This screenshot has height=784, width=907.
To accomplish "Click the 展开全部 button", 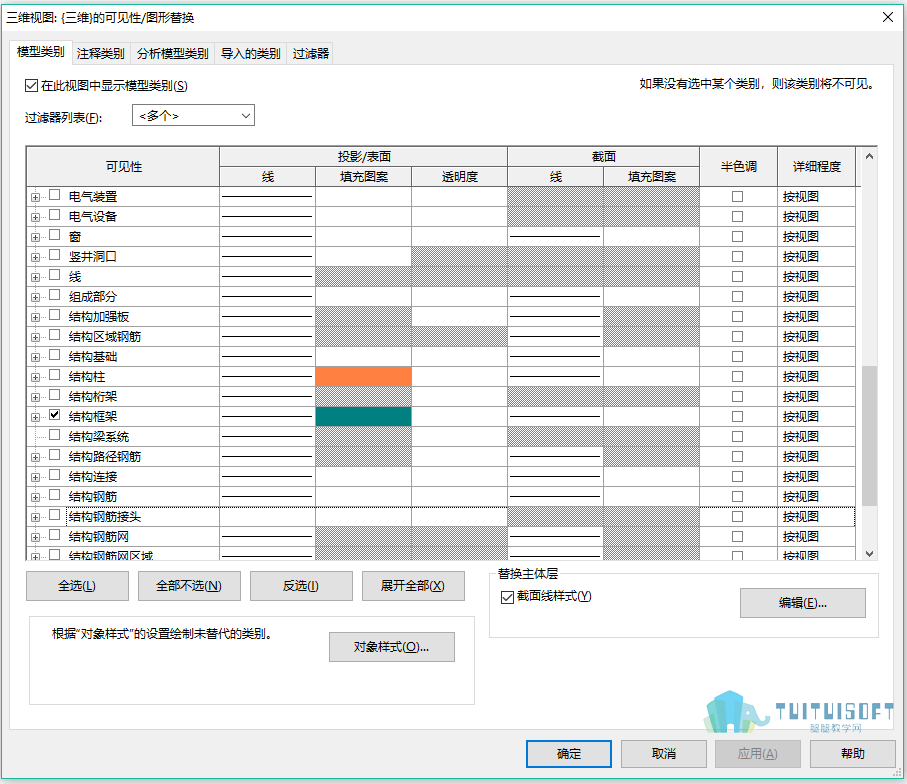I will (x=413, y=586).
